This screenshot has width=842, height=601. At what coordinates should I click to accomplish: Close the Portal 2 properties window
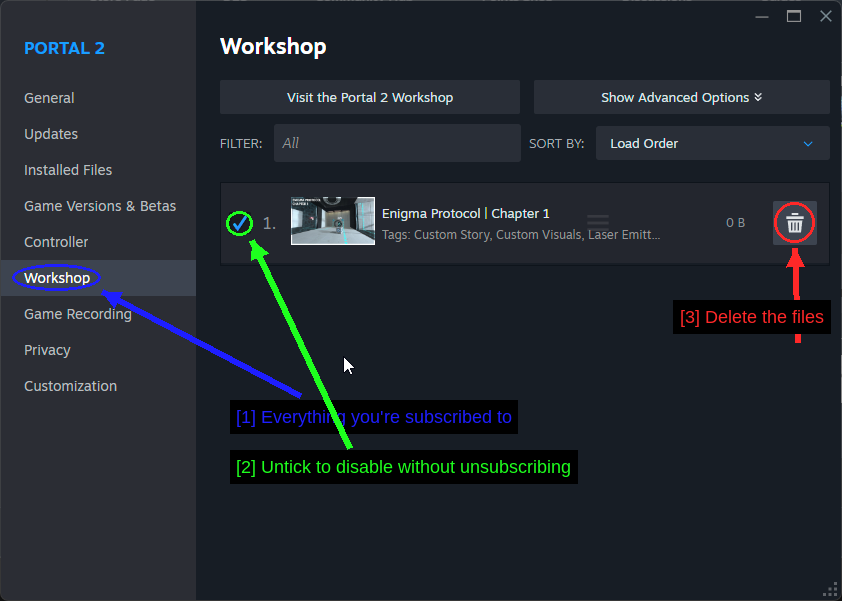coord(826,17)
